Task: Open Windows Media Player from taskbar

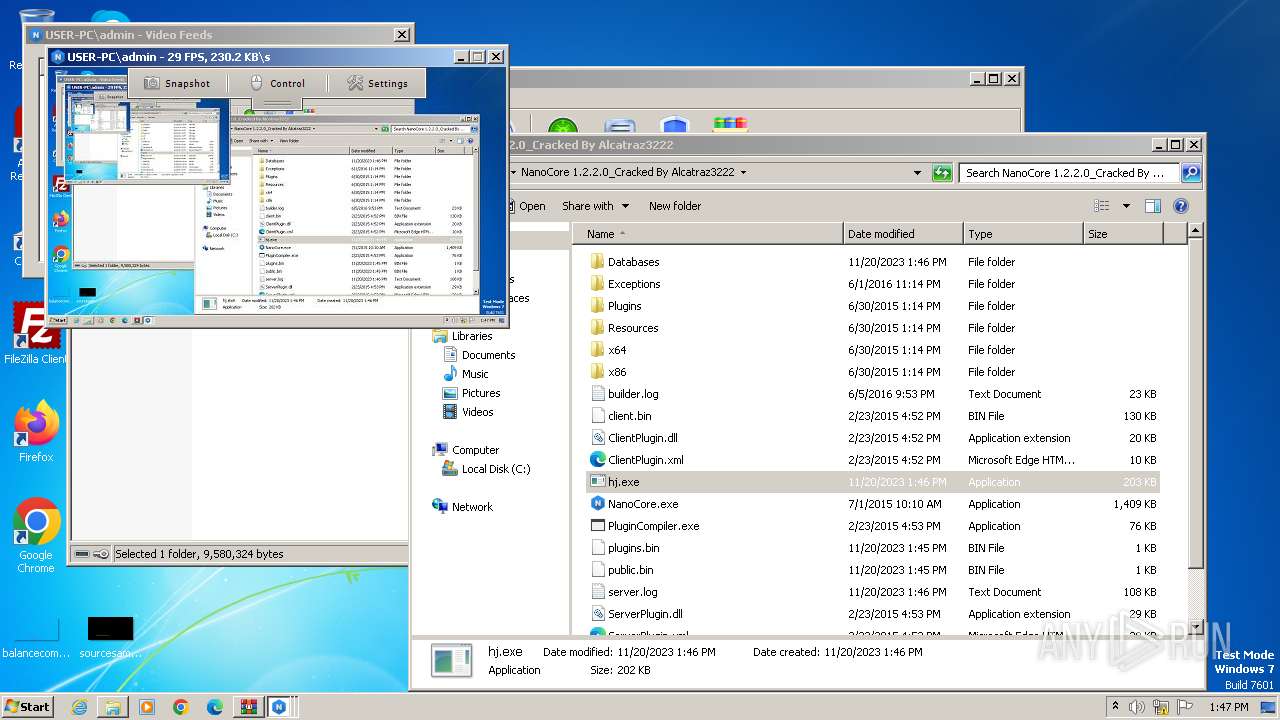Action: [147, 707]
